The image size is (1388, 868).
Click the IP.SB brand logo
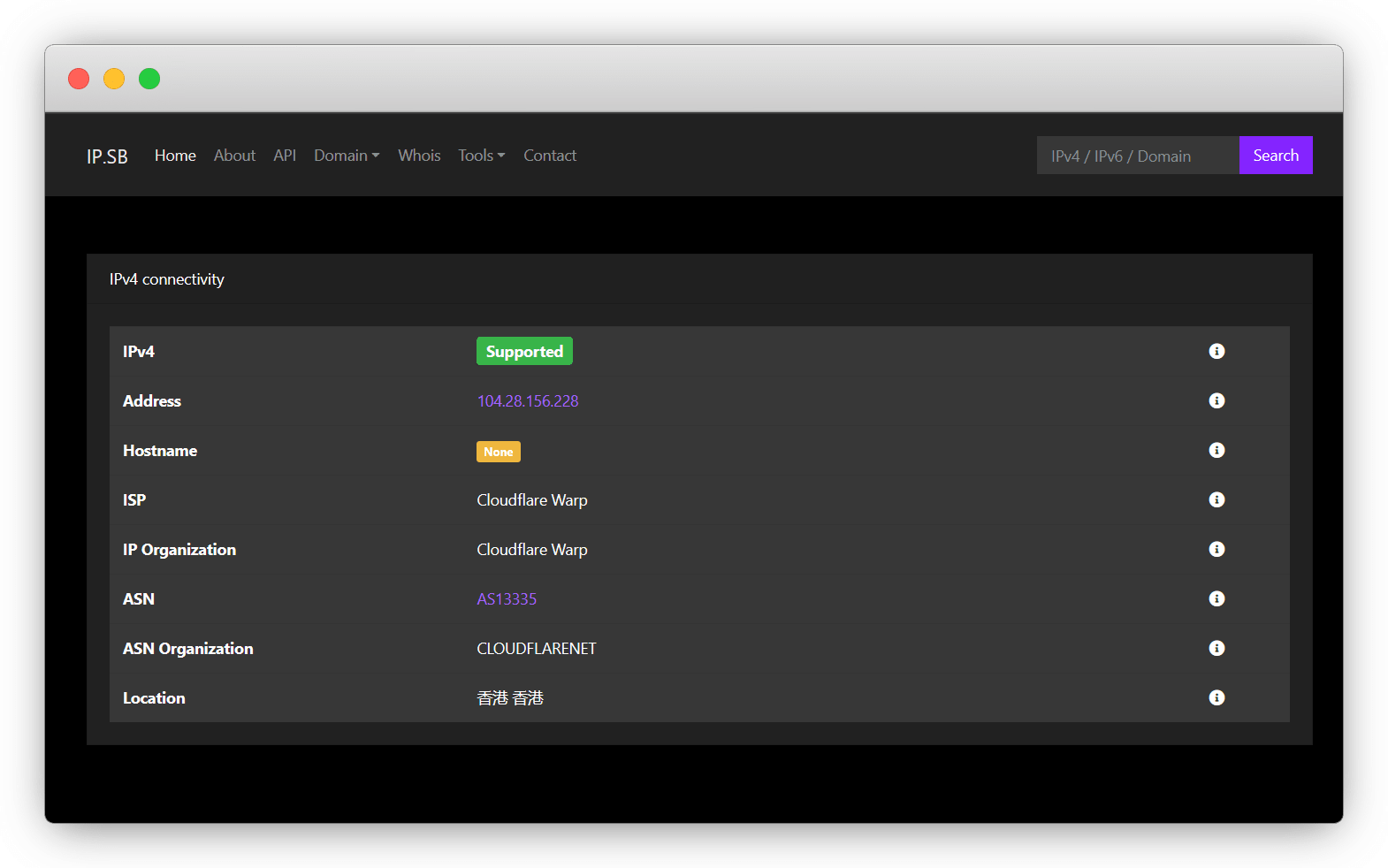(x=107, y=156)
